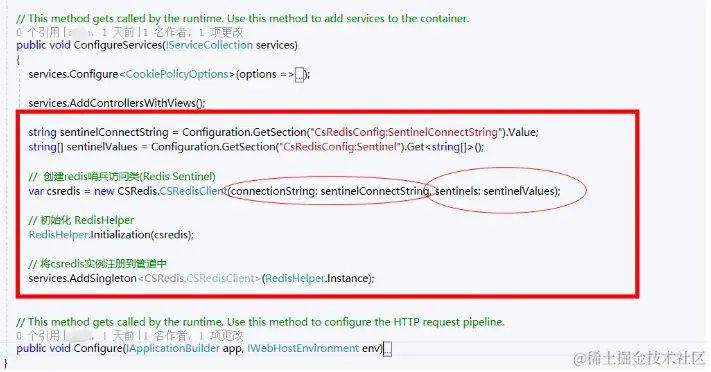The image size is (711, 372).
Task: Expand collapsed block after options =>
Action: point(300,75)
